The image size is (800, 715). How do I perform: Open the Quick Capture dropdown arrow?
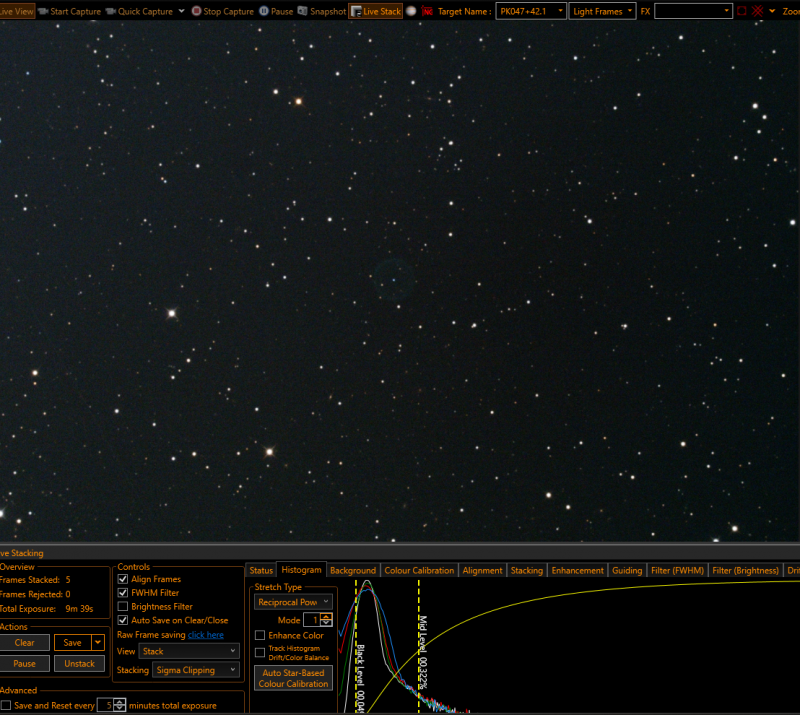181,11
